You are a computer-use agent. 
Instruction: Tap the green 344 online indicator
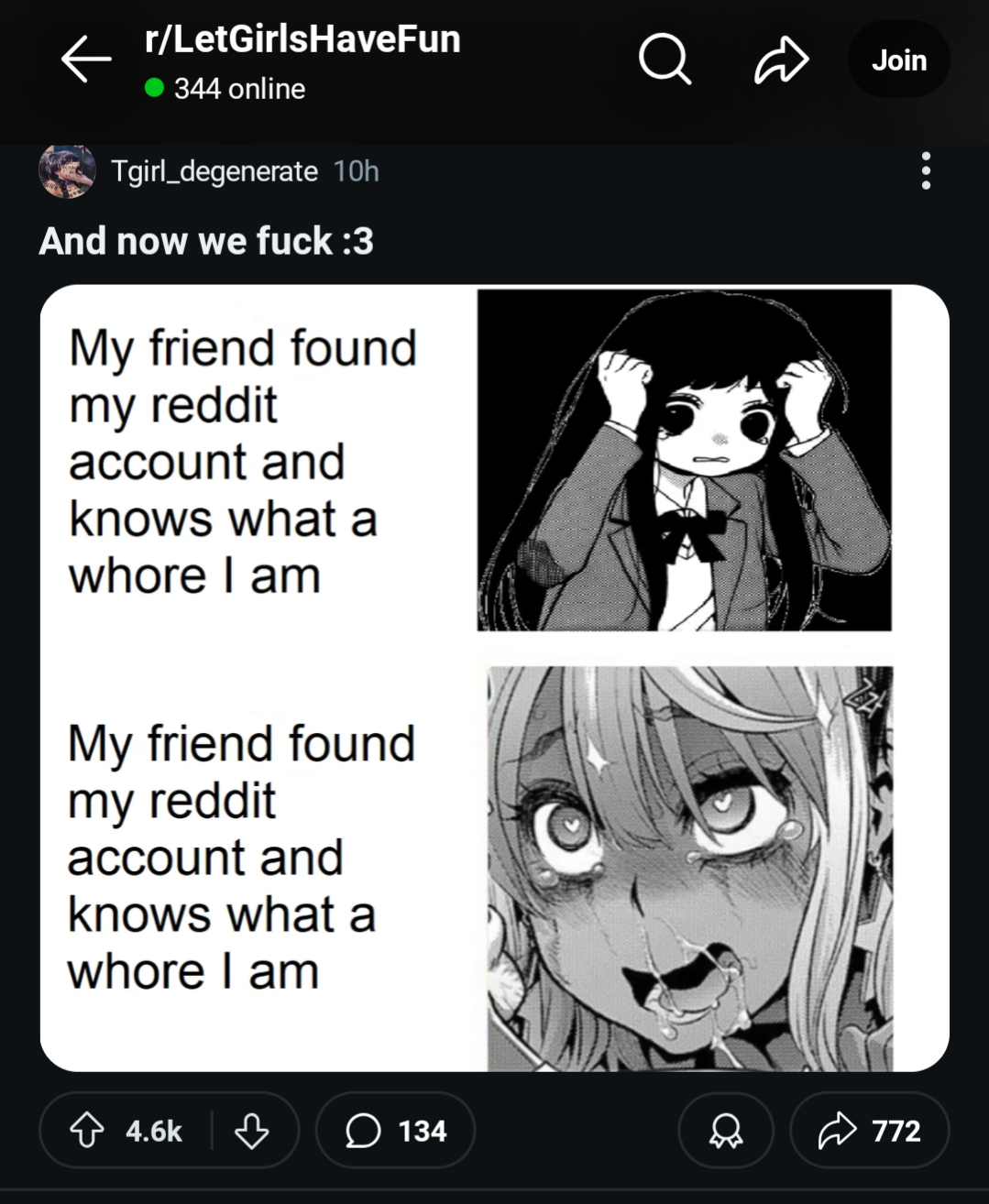pos(225,89)
